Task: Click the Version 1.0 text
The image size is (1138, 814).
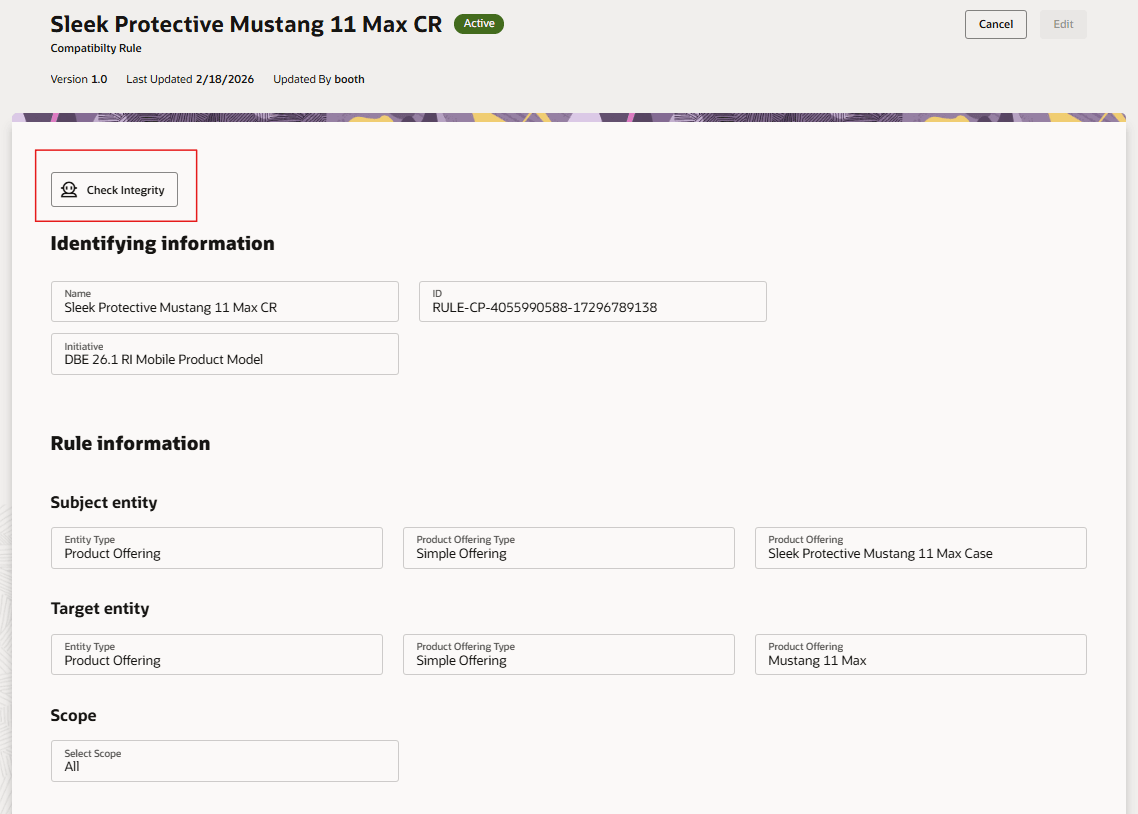Action: coord(78,79)
